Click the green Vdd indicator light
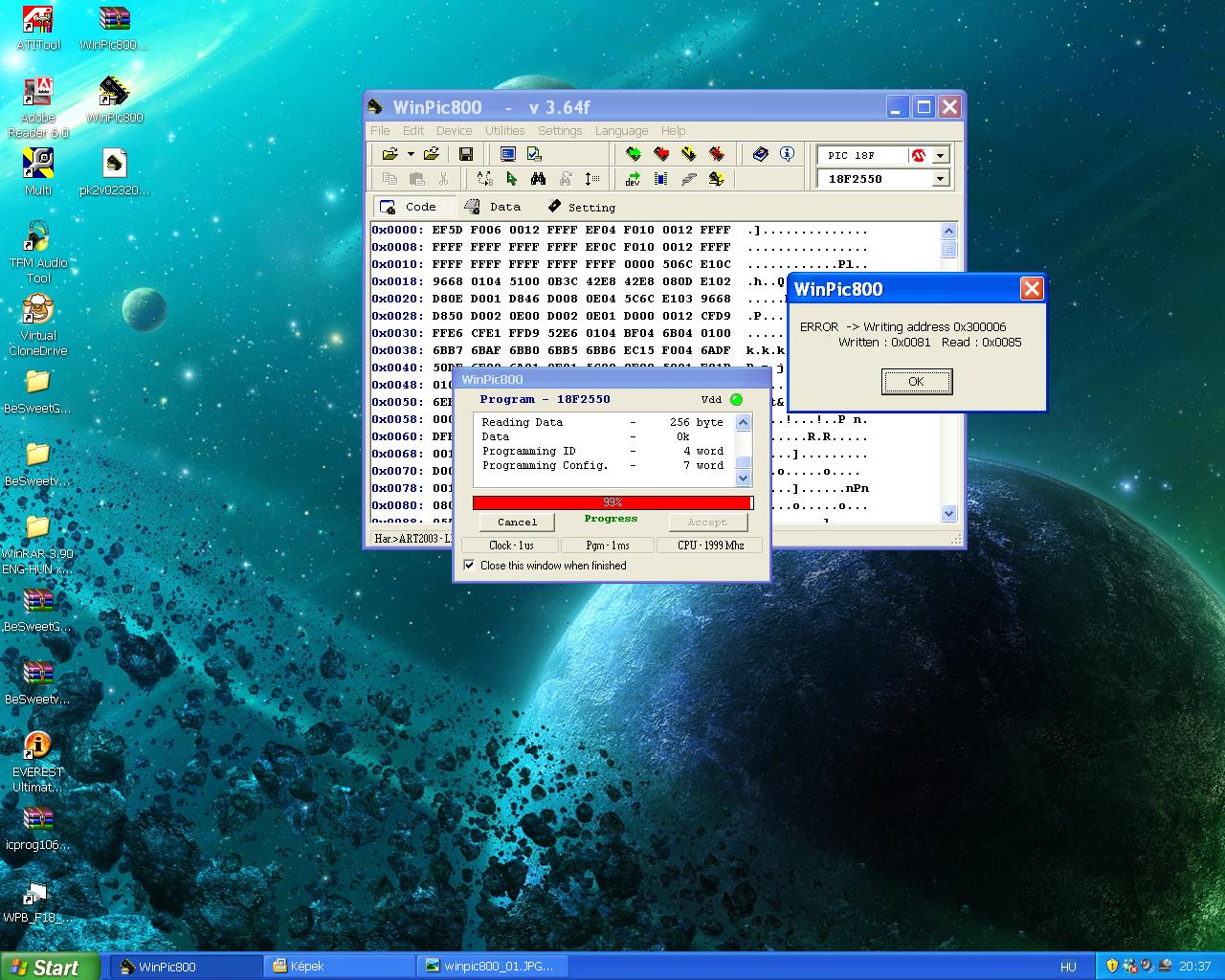Image resolution: width=1225 pixels, height=980 pixels. pyautogui.click(x=736, y=399)
